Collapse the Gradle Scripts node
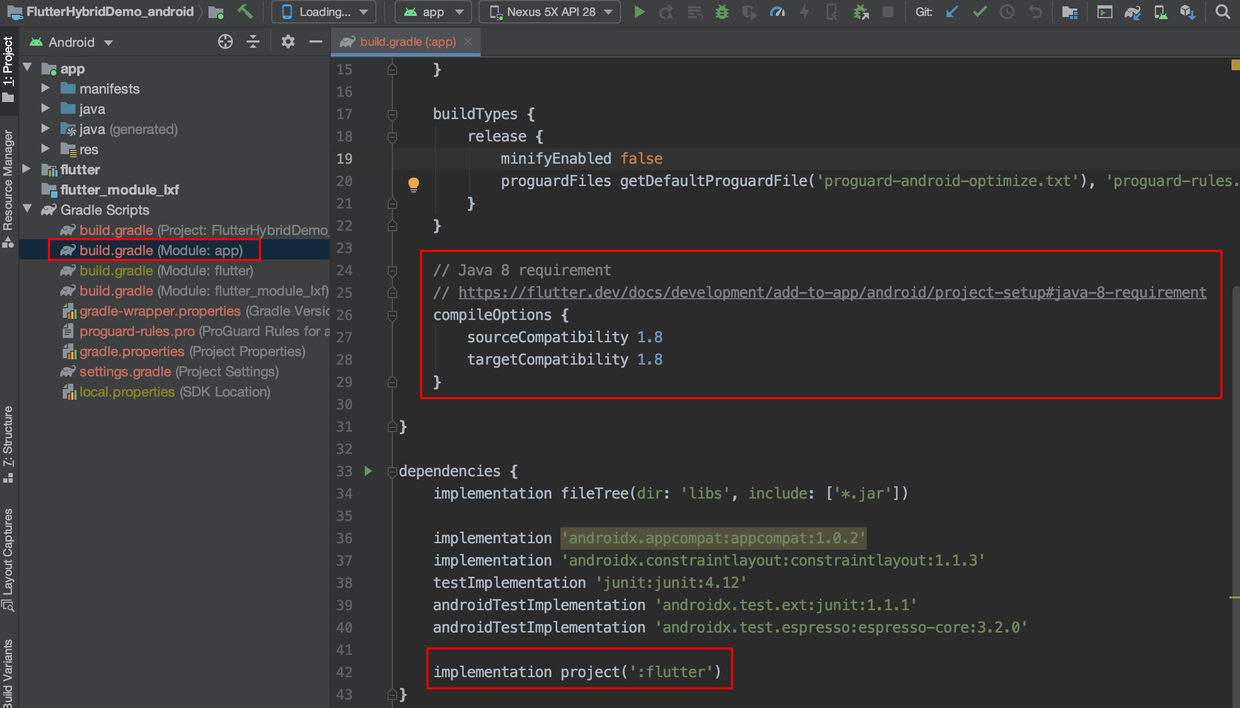 (x=28, y=210)
